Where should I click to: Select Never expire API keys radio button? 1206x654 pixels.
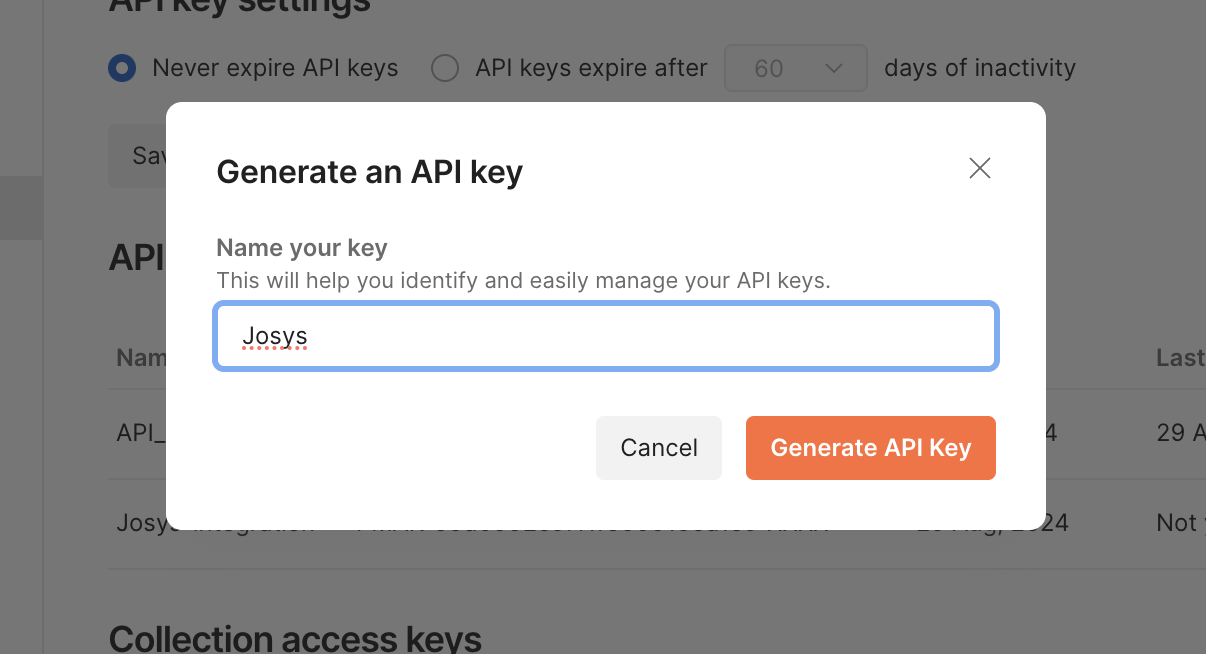pos(122,68)
